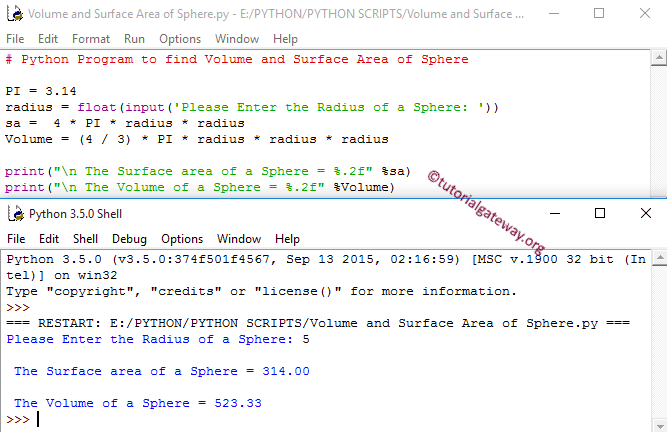Maximize the Python 3.5.0 Shell window
This screenshot has width=667, height=432.
click(x=600, y=213)
